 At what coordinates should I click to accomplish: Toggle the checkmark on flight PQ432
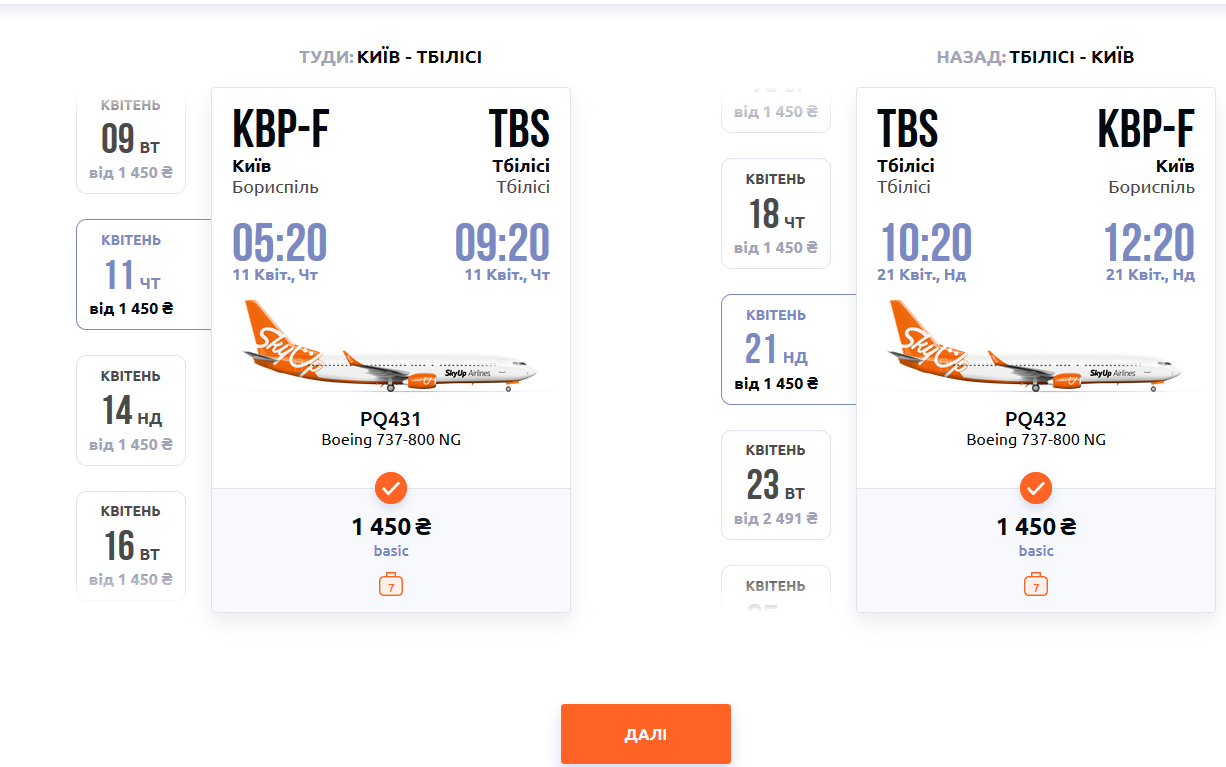[1036, 489]
